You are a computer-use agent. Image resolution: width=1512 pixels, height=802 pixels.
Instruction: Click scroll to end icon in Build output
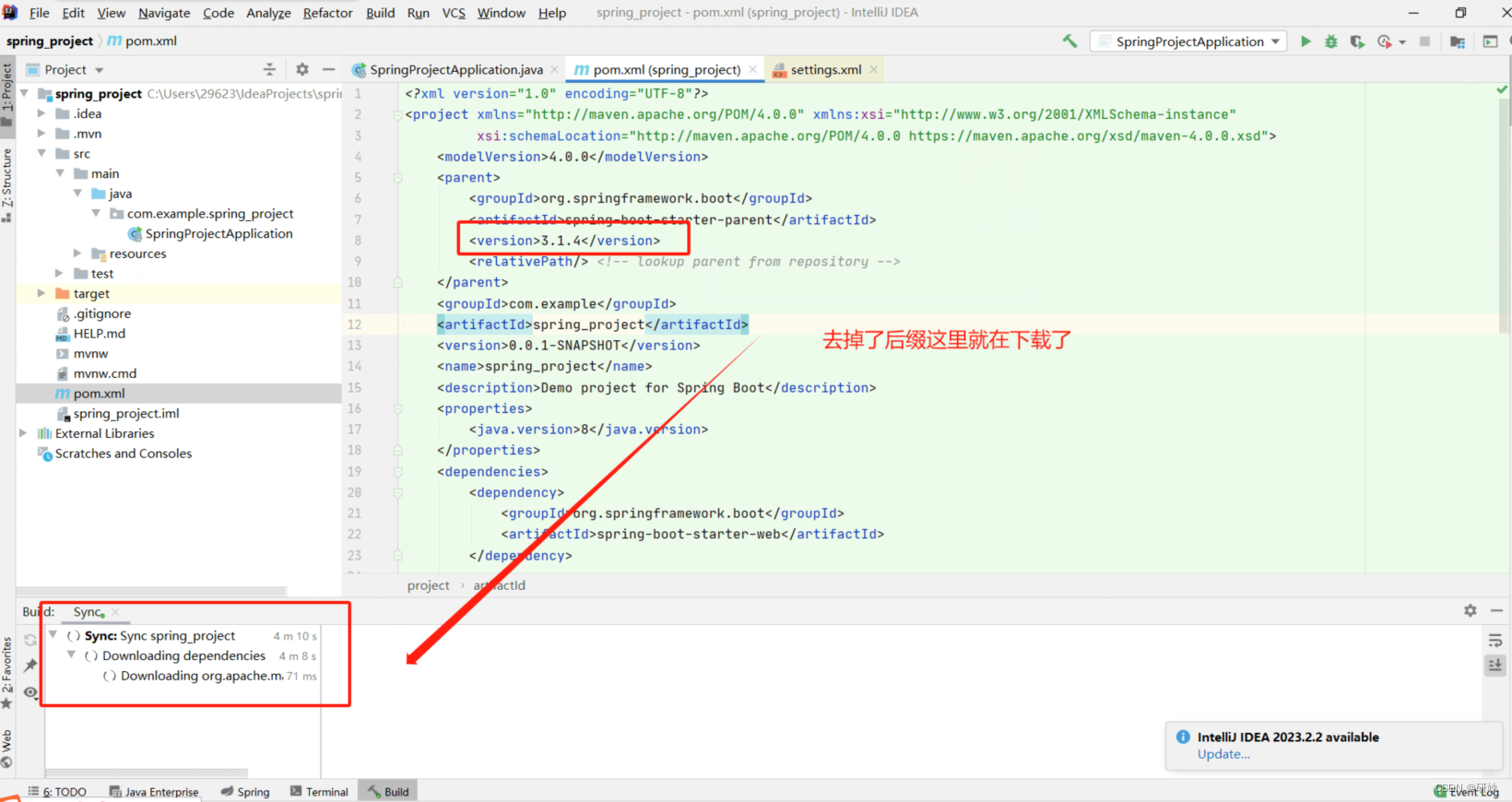coord(1495,665)
